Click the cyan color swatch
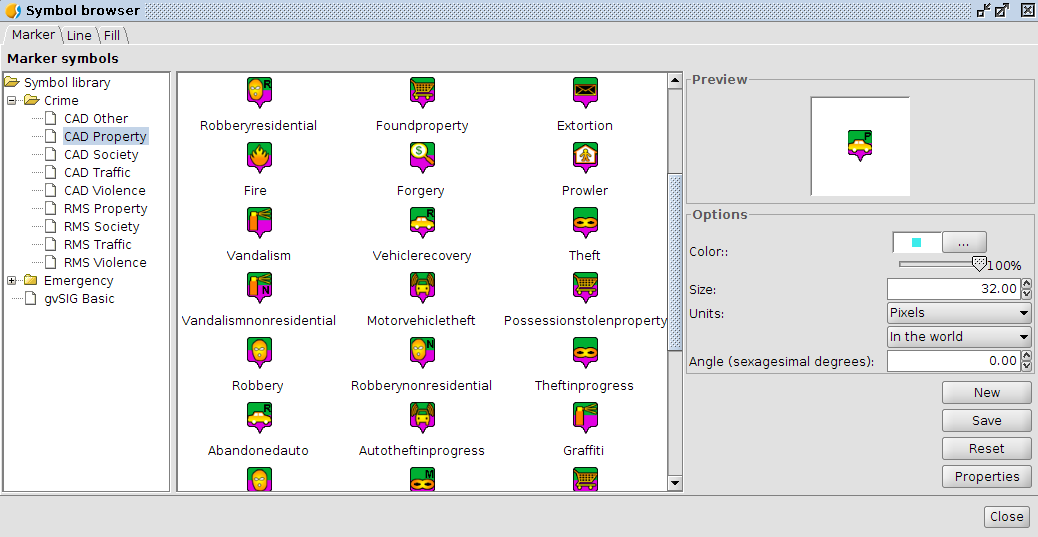 click(x=916, y=242)
